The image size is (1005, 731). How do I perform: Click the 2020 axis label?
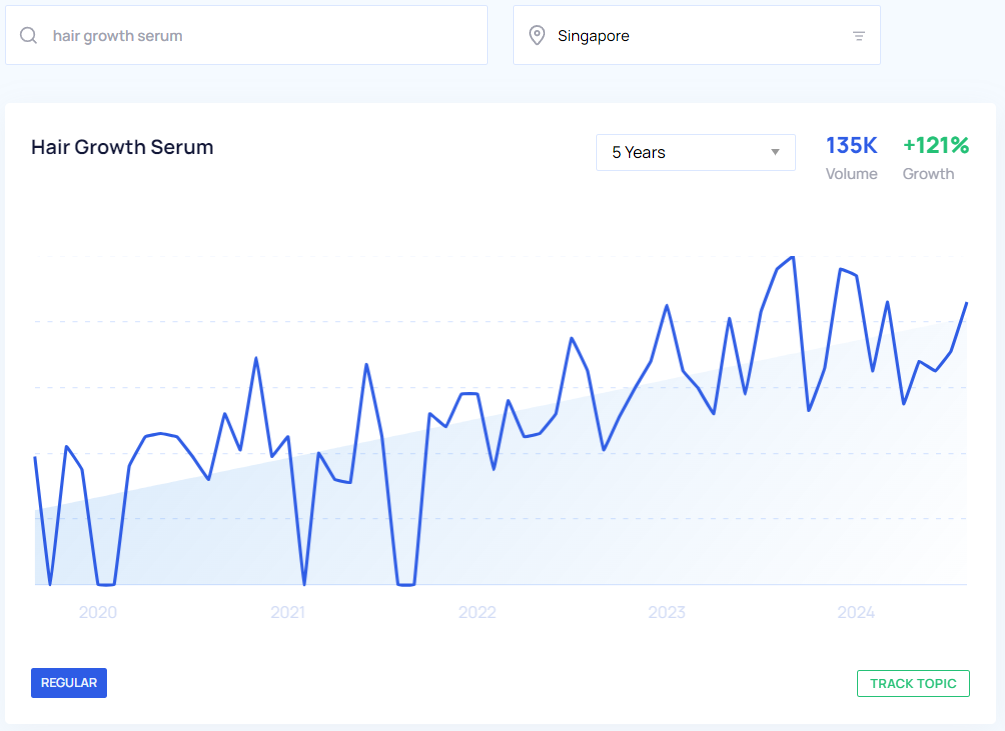(x=98, y=612)
